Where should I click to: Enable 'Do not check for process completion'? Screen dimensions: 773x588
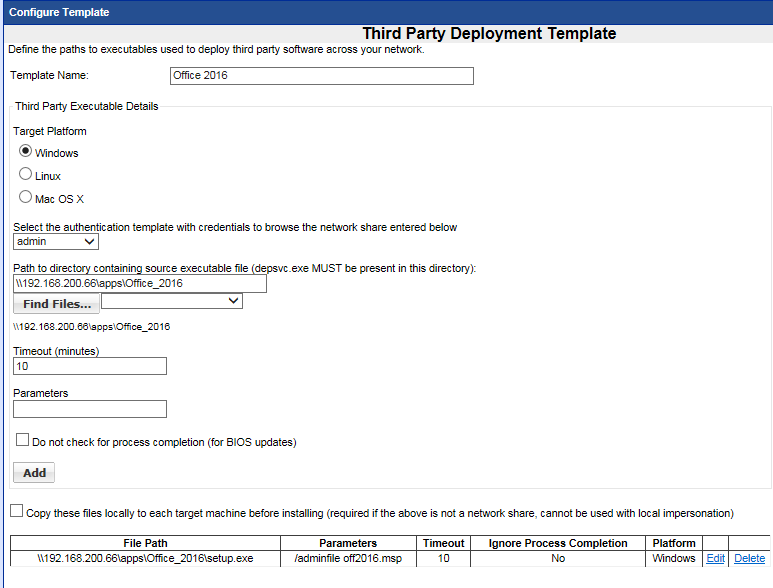22,440
